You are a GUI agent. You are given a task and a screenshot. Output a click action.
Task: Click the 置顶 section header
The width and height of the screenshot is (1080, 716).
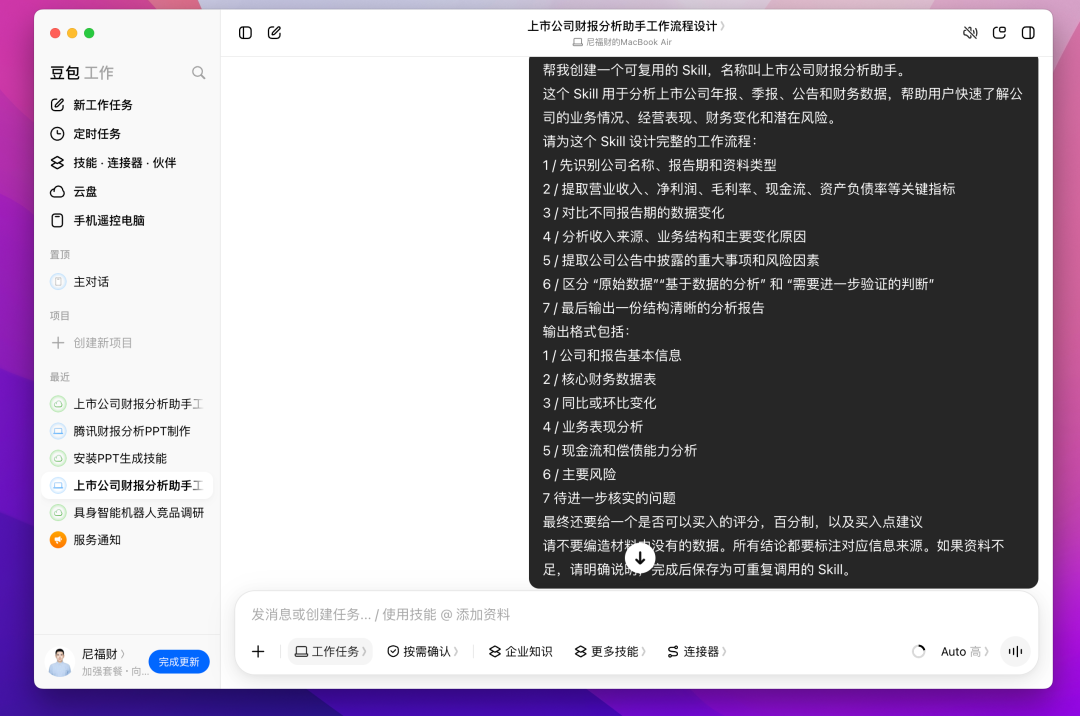click(60, 254)
